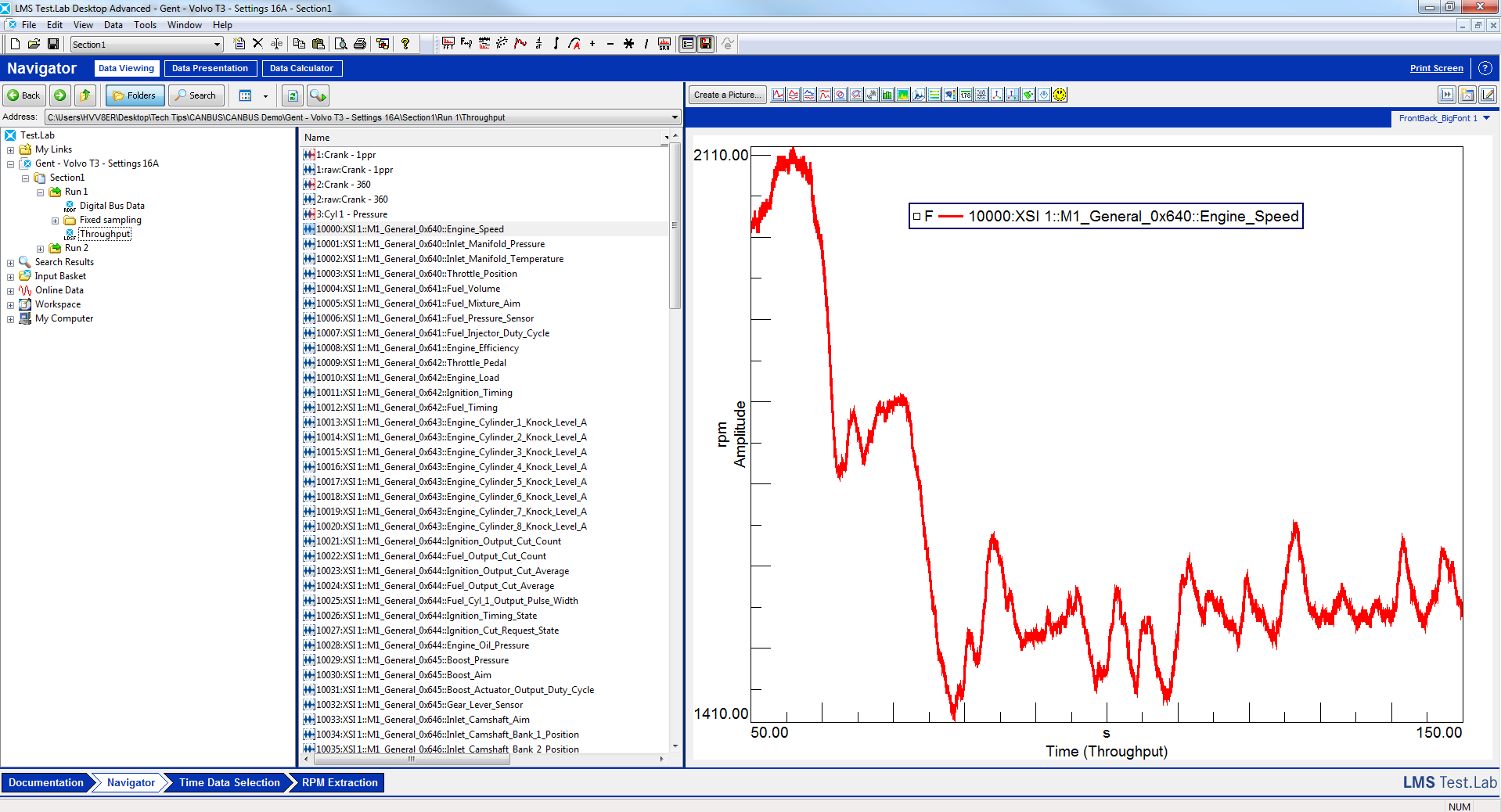Click the help circle icon near Print Screen

point(1485,68)
